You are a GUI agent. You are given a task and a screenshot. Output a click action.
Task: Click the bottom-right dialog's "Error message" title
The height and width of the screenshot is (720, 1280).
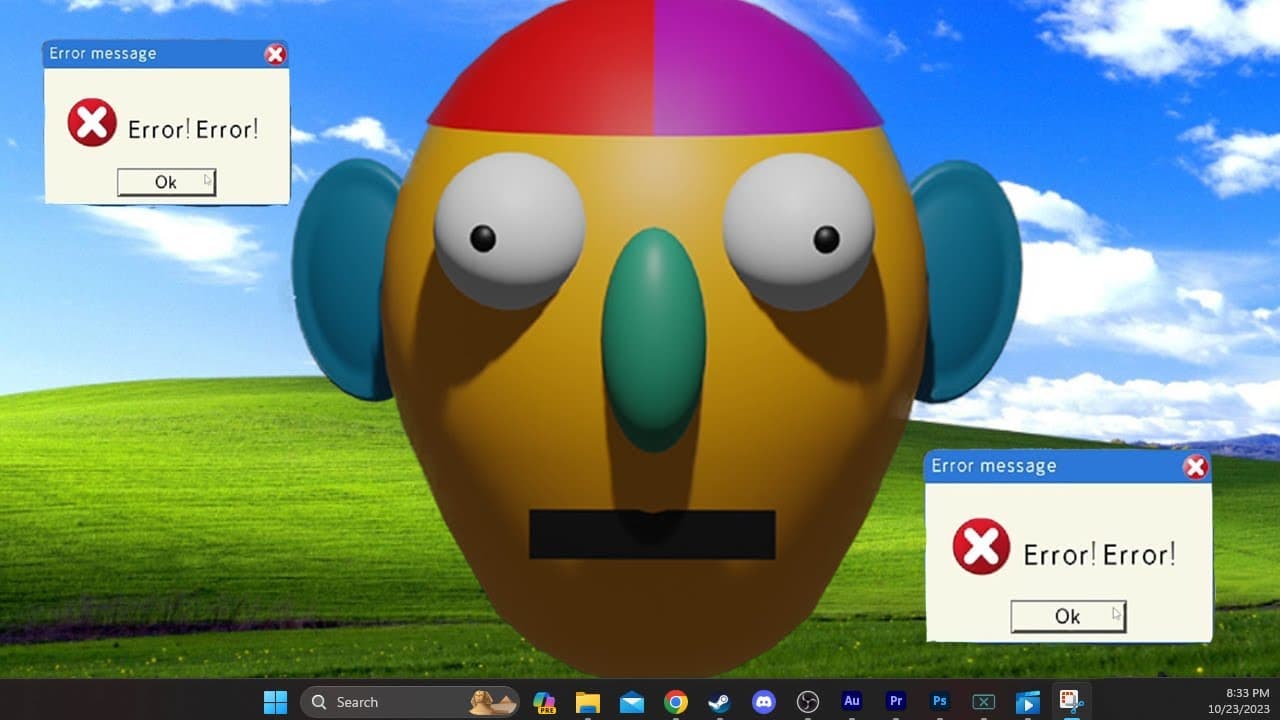click(x=993, y=466)
